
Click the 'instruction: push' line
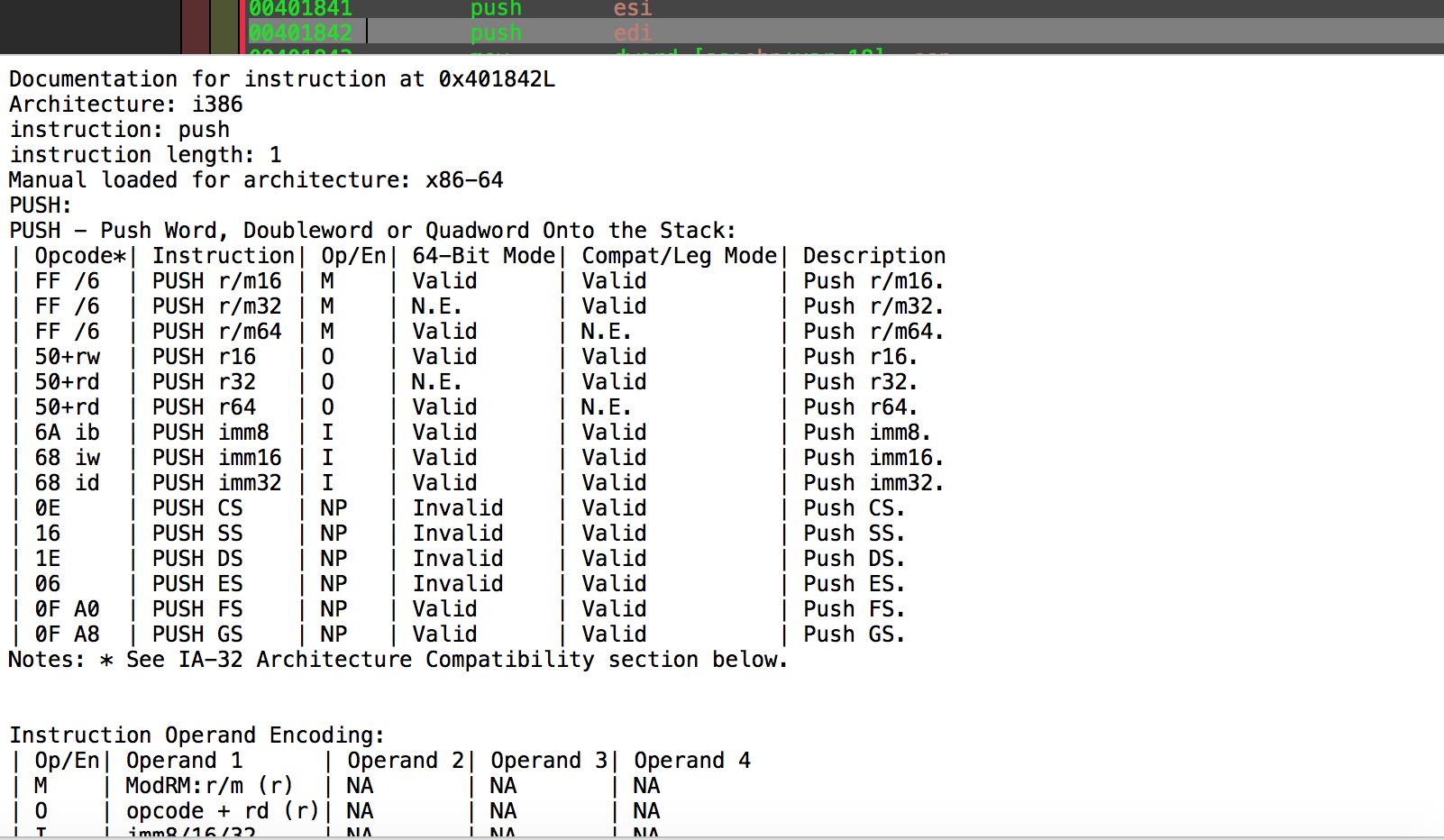coord(120,130)
